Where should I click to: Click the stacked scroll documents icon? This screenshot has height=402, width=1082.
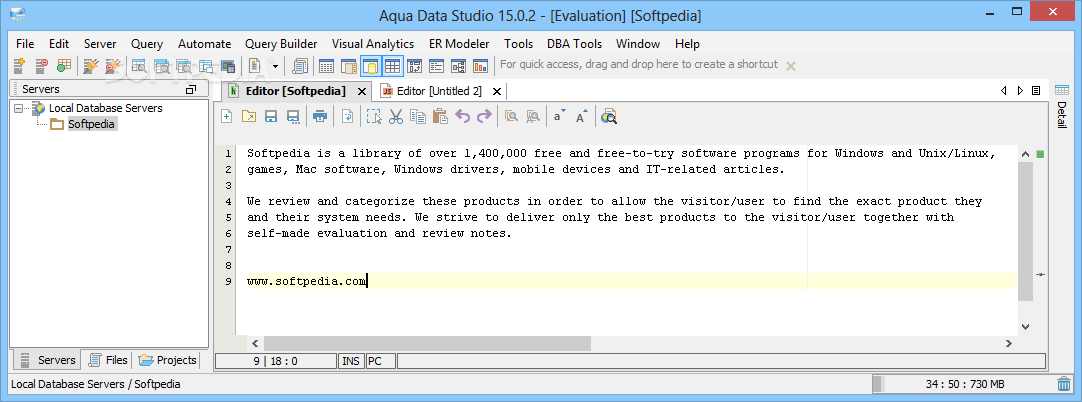[300, 66]
